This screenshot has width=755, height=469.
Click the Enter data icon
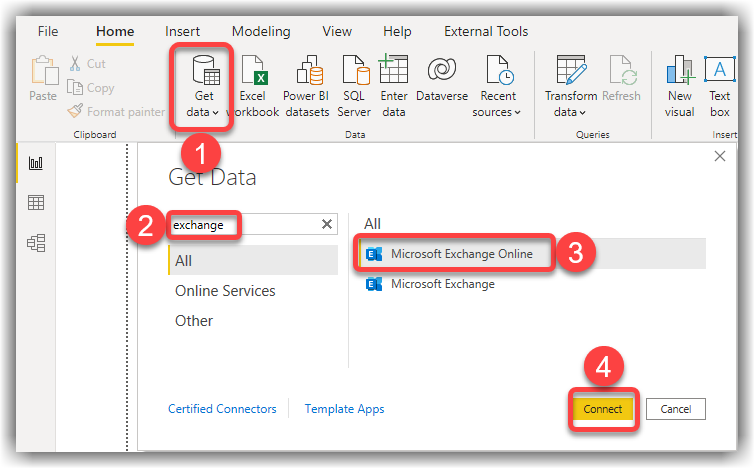click(x=394, y=69)
